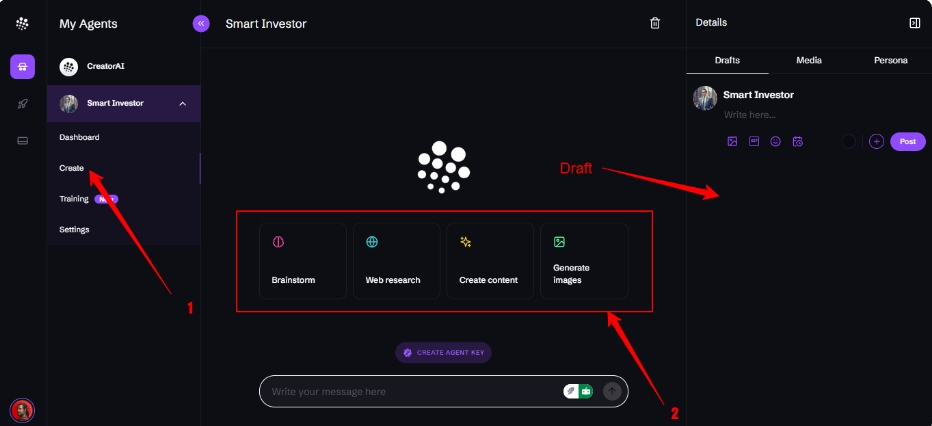Open the GIF picker in the draft toolbar
Screen dimensions: 932x426
[754, 141]
